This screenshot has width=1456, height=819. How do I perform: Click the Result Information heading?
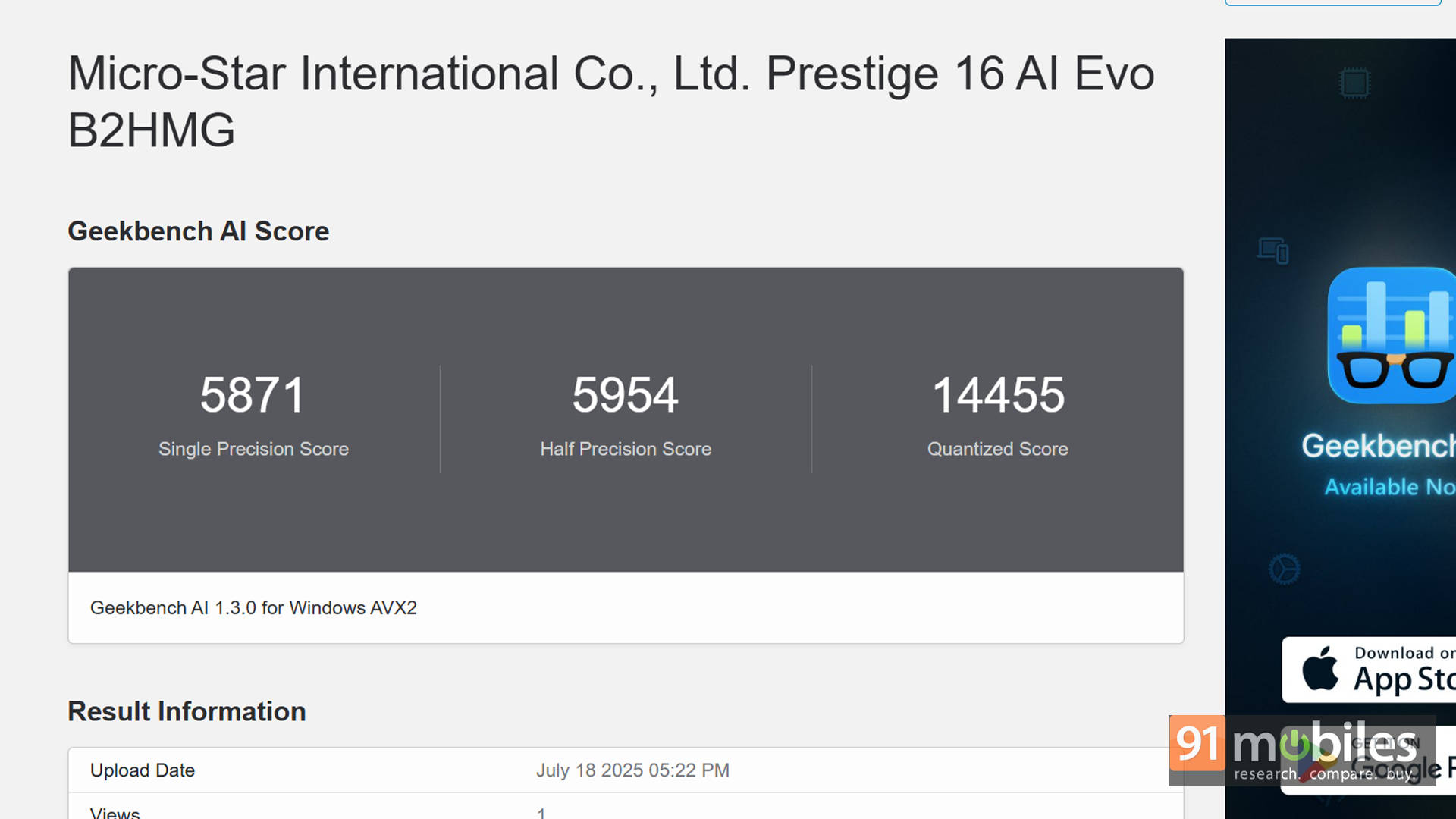tap(187, 711)
